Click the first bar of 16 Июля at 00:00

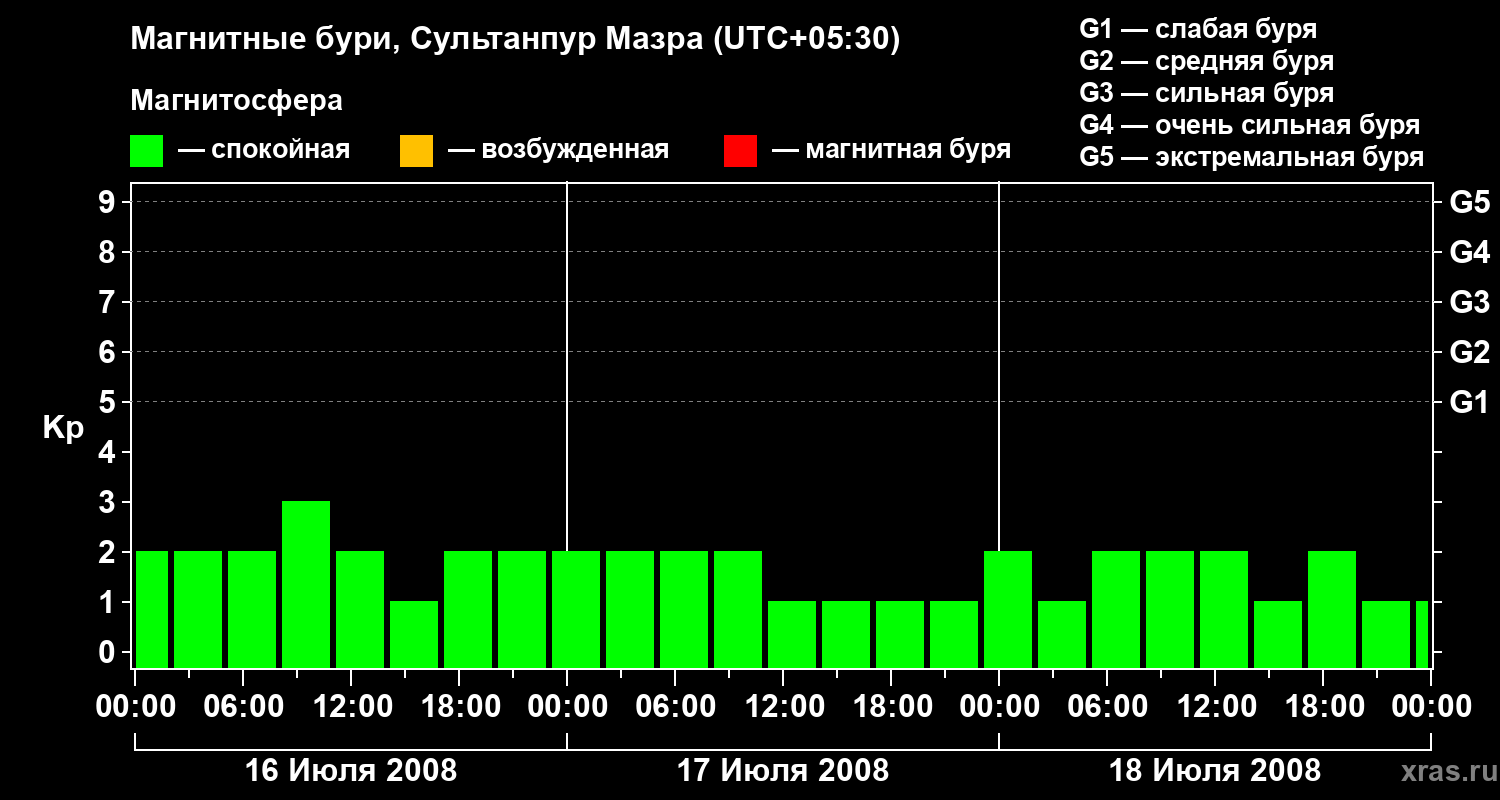click(x=152, y=609)
